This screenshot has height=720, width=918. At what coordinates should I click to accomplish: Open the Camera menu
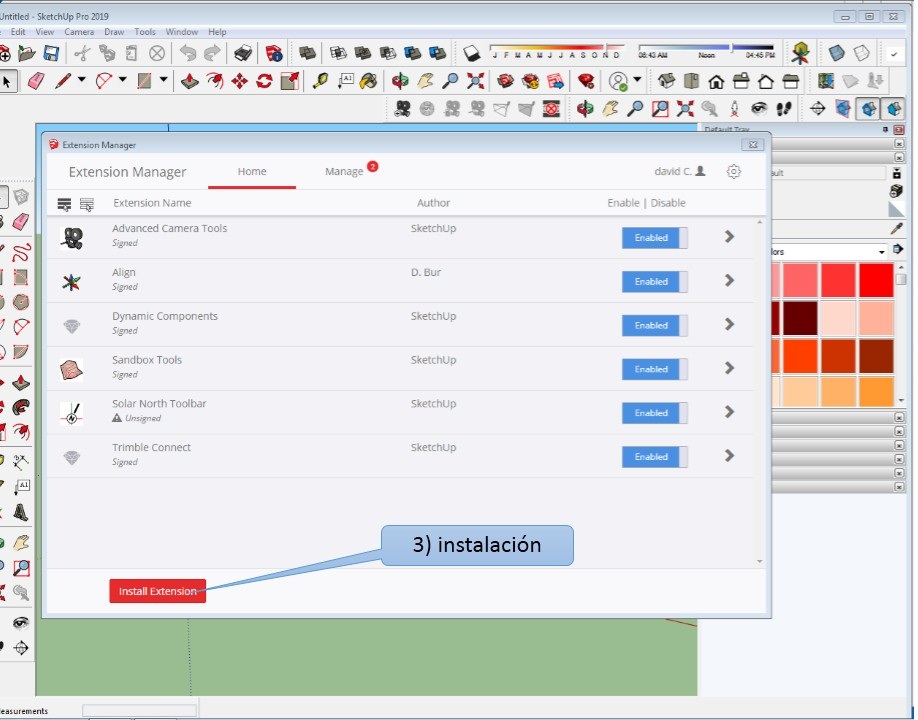[x=79, y=32]
